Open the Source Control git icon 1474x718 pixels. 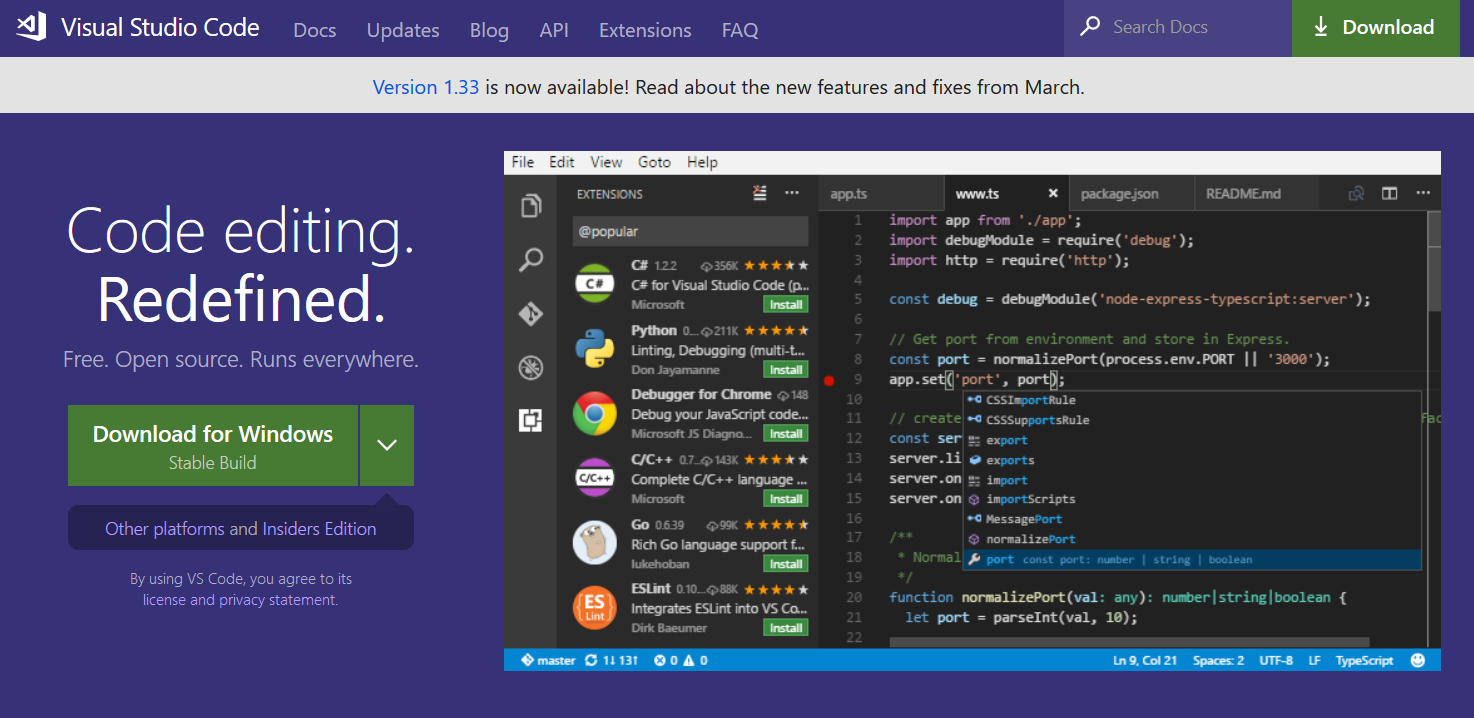point(531,314)
